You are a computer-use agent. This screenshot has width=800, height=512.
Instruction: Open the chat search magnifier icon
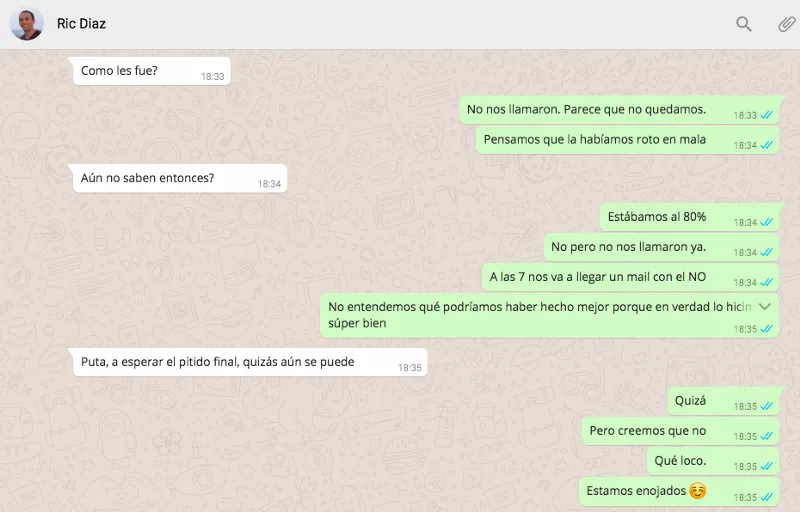point(743,23)
